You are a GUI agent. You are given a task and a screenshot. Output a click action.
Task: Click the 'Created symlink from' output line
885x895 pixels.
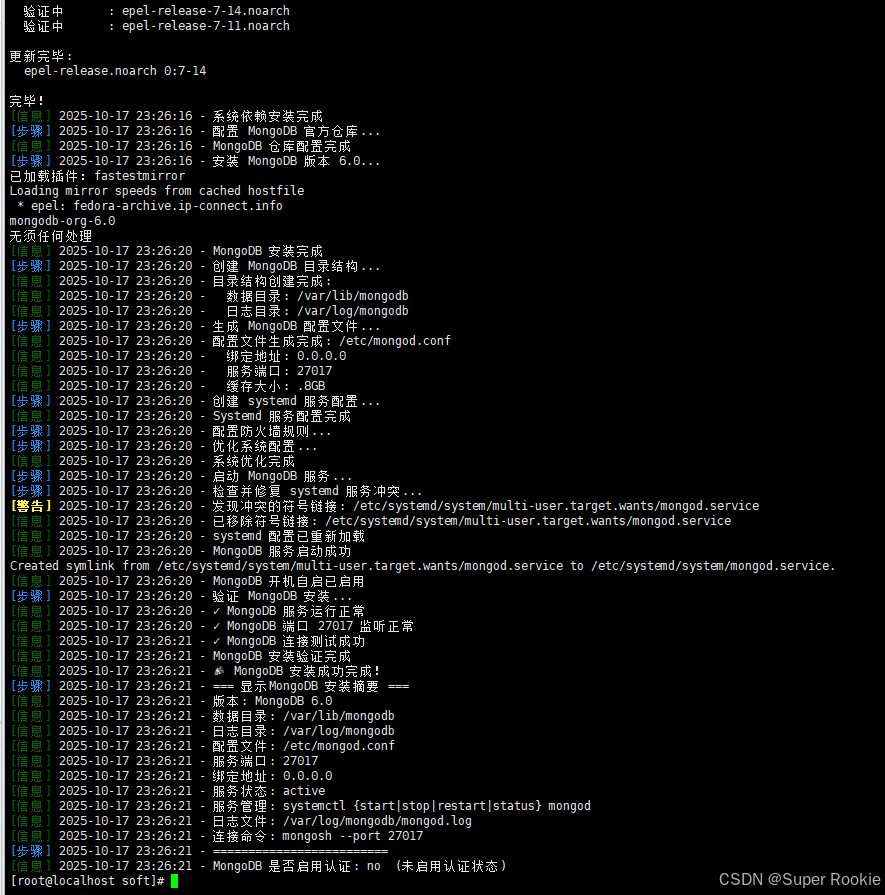[x=423, y=566]
